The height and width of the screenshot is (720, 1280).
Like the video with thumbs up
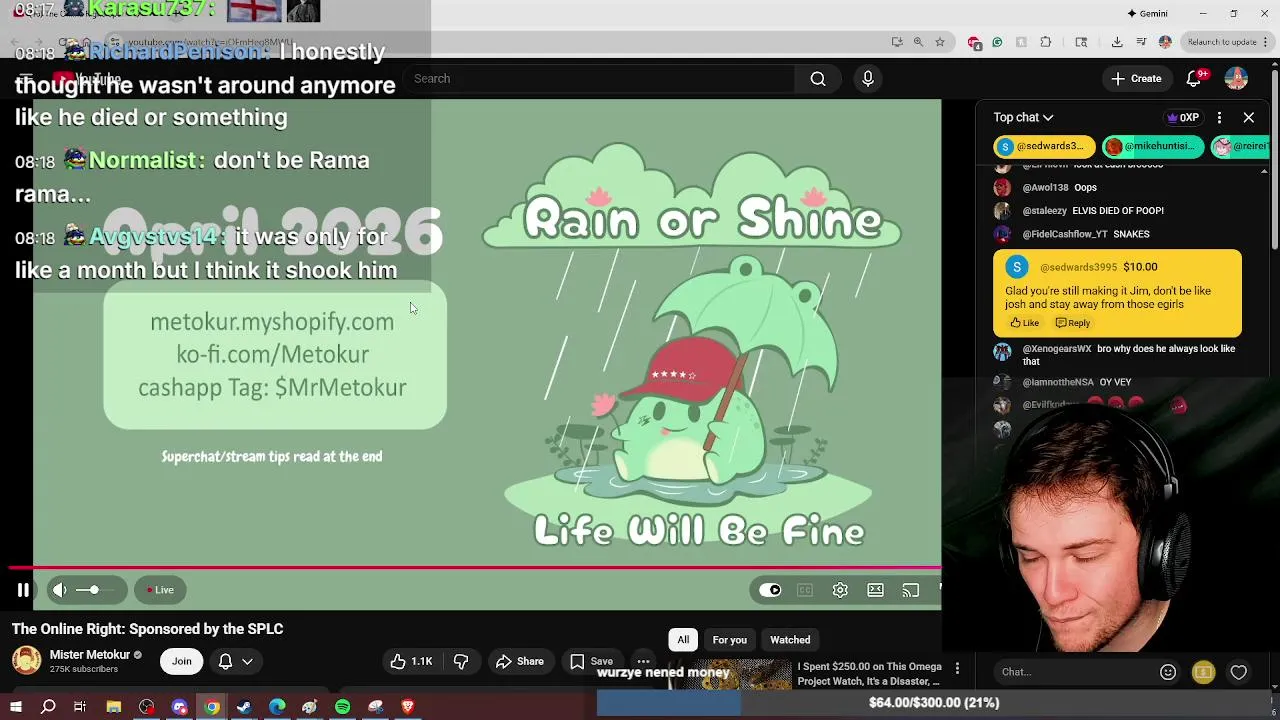412,661
